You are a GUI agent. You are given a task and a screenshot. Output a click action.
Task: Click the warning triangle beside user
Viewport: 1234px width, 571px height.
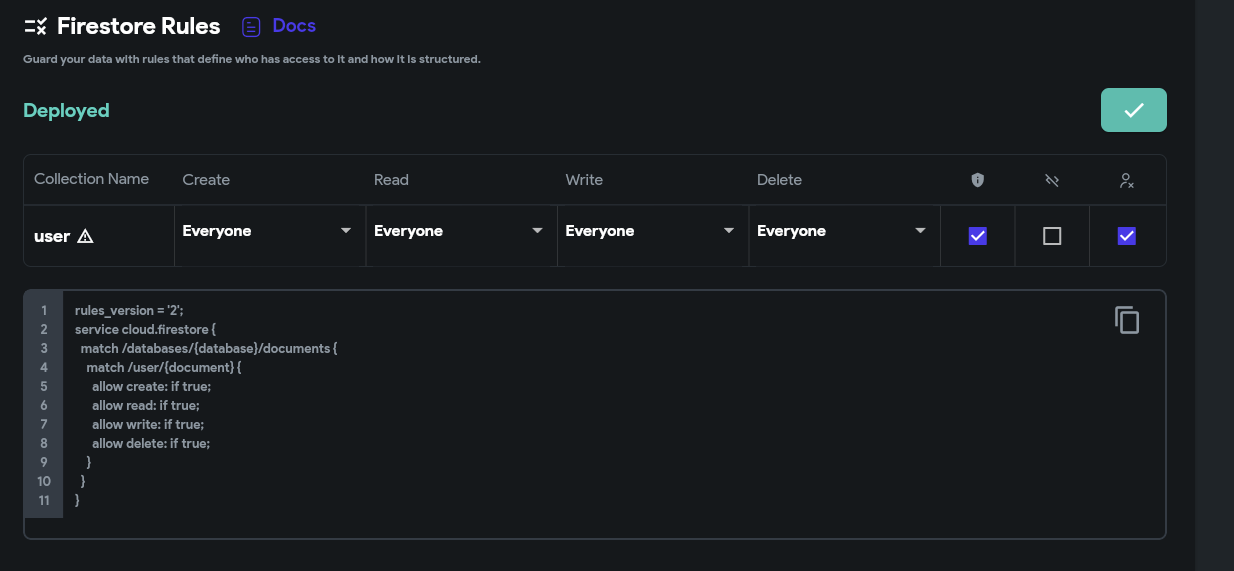click(85, 237)
